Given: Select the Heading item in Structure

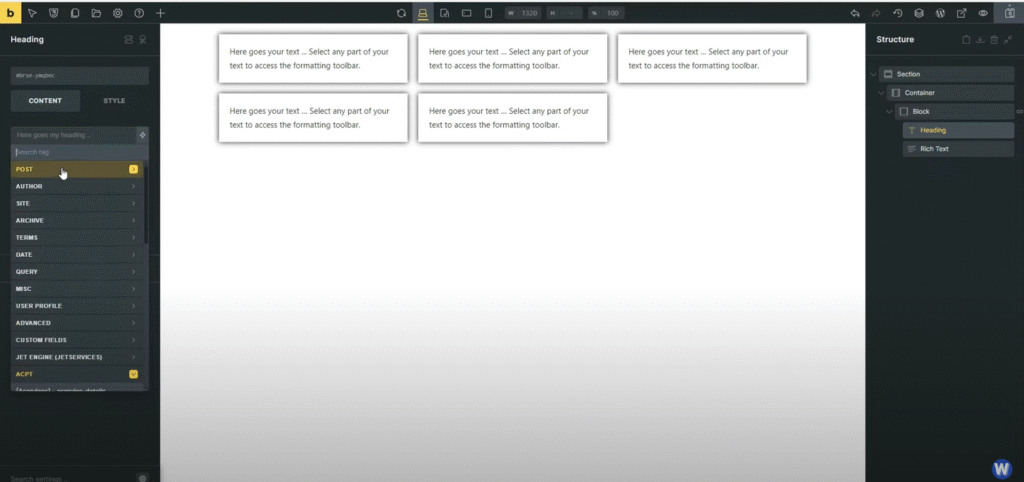Looking at the screenshot, I should tap(958, 130).
